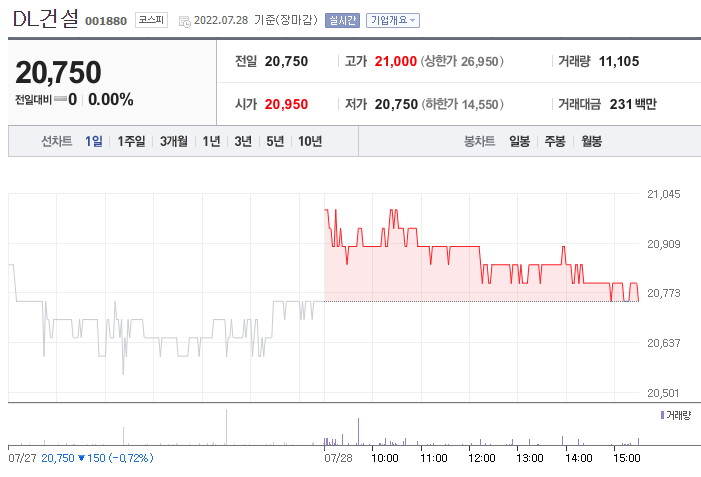
Task: Click the 하한가 14,550 text
Action: click(x=462, y=104)
